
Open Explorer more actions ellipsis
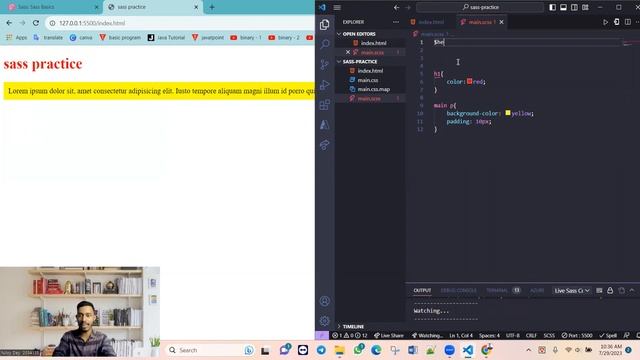pos(396,22)
